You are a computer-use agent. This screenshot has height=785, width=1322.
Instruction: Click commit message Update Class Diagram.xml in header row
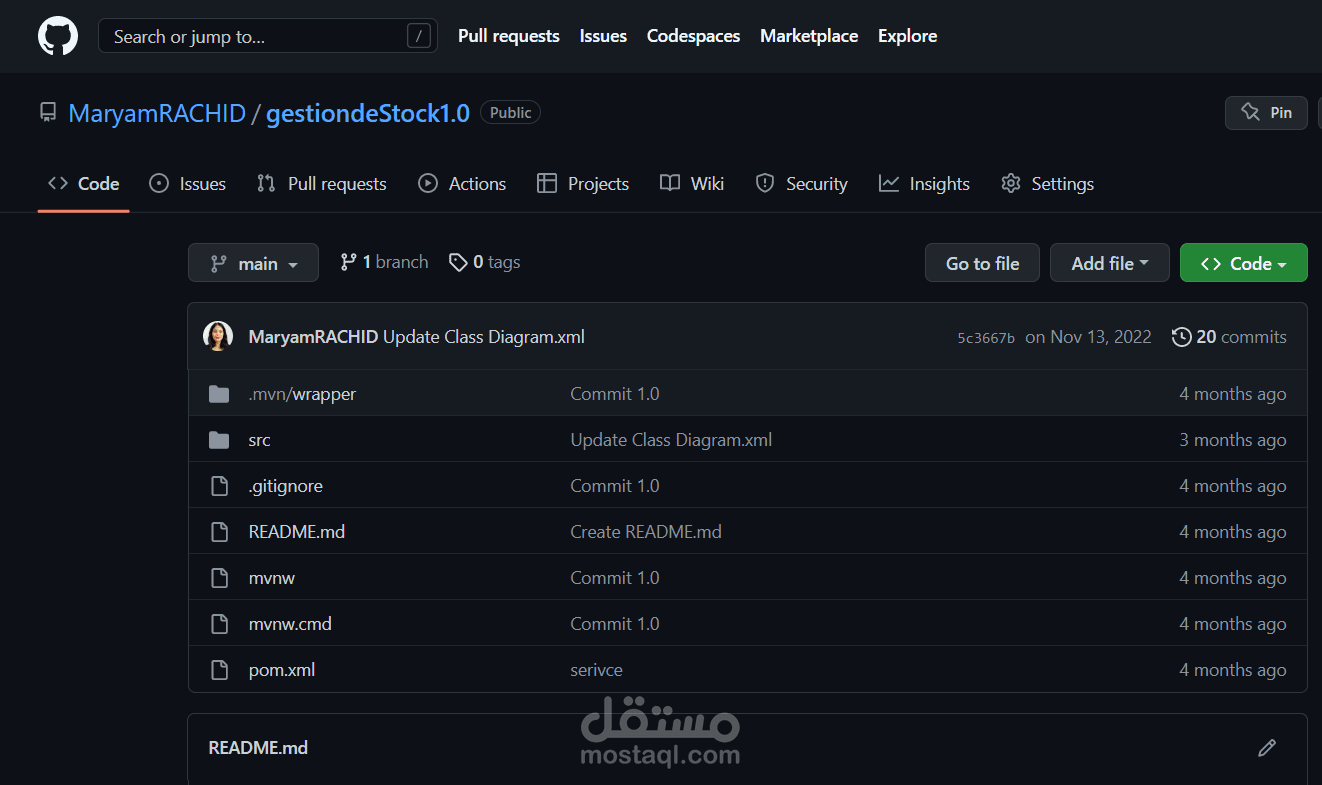pyautogui.click(x=484, y=337)
